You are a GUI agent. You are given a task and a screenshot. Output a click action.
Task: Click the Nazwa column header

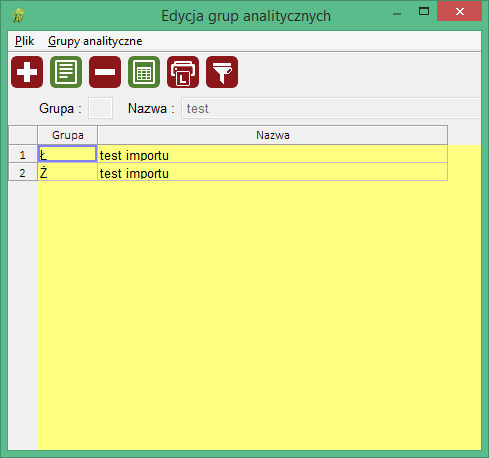[x=272, y=135]
